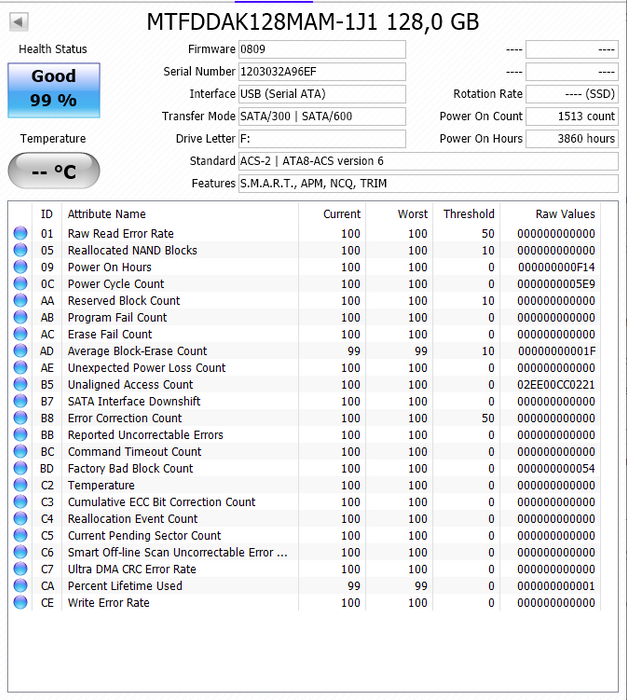Click status icon for Factory Bad Block Count
The height and width of the screenshot is (700, 627).
tap(20, 469)
